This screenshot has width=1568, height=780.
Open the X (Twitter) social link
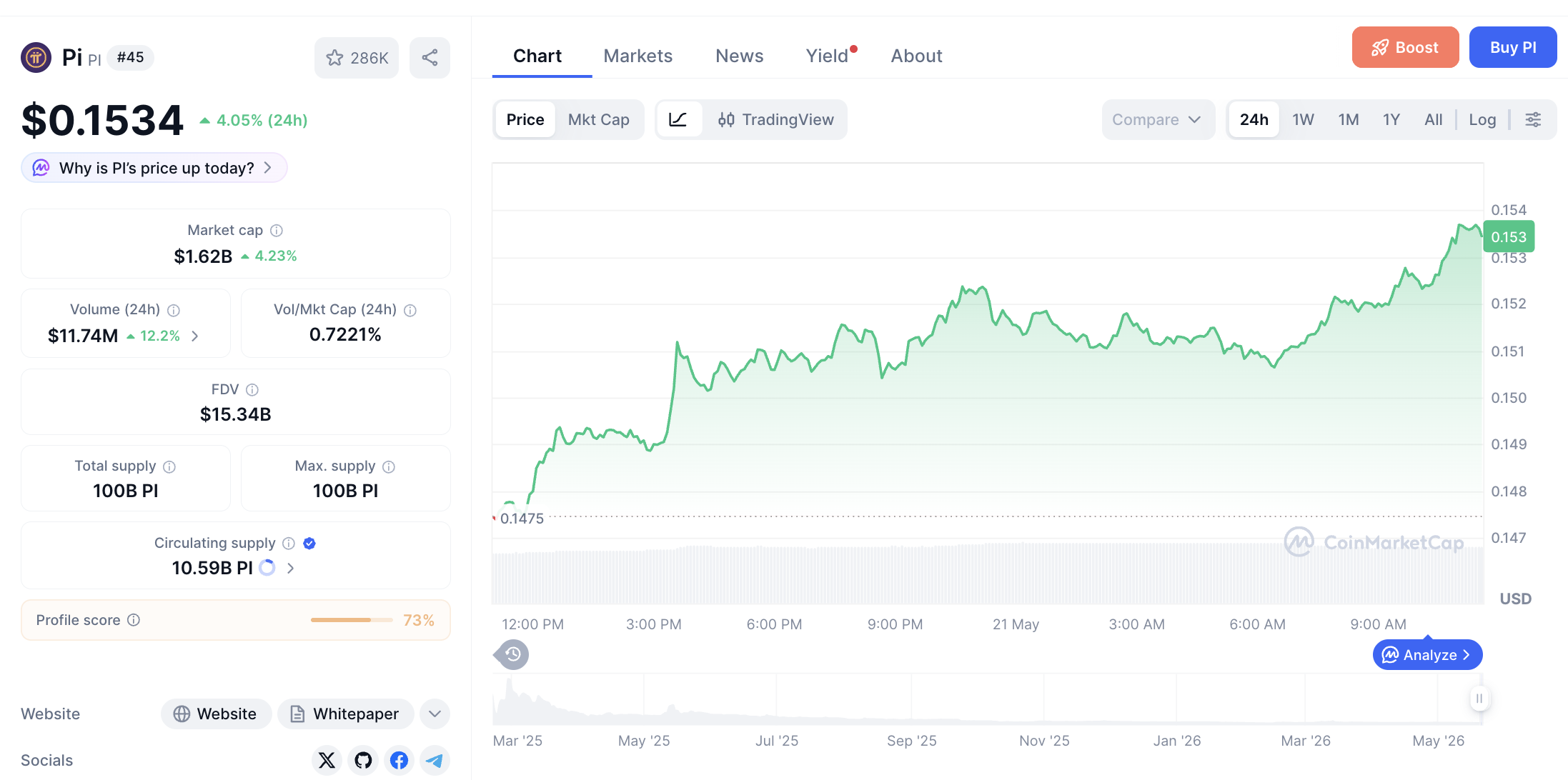(327, 760)
